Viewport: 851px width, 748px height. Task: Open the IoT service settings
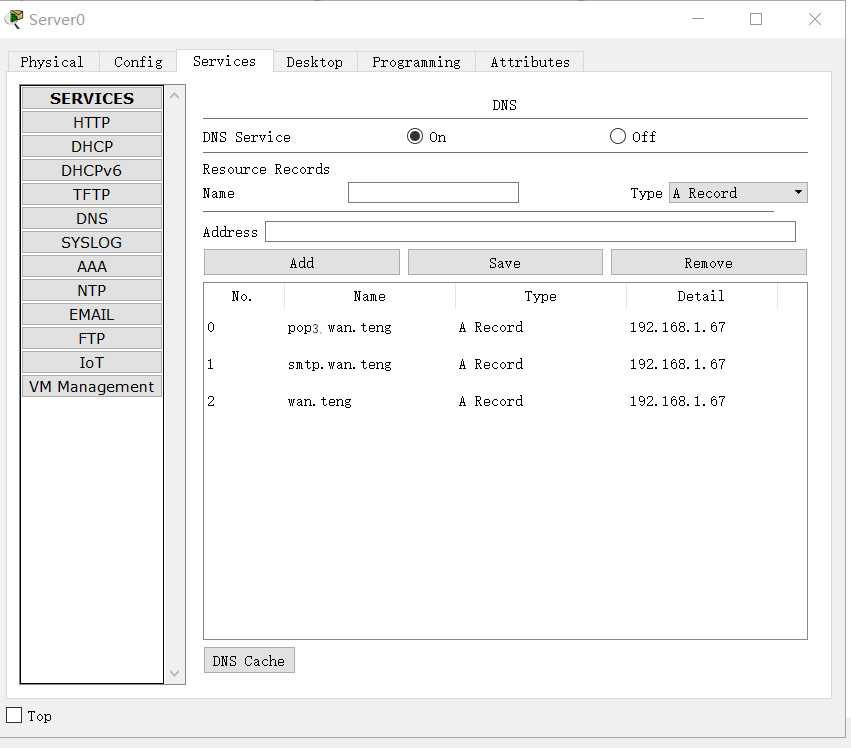click(92, 363)
